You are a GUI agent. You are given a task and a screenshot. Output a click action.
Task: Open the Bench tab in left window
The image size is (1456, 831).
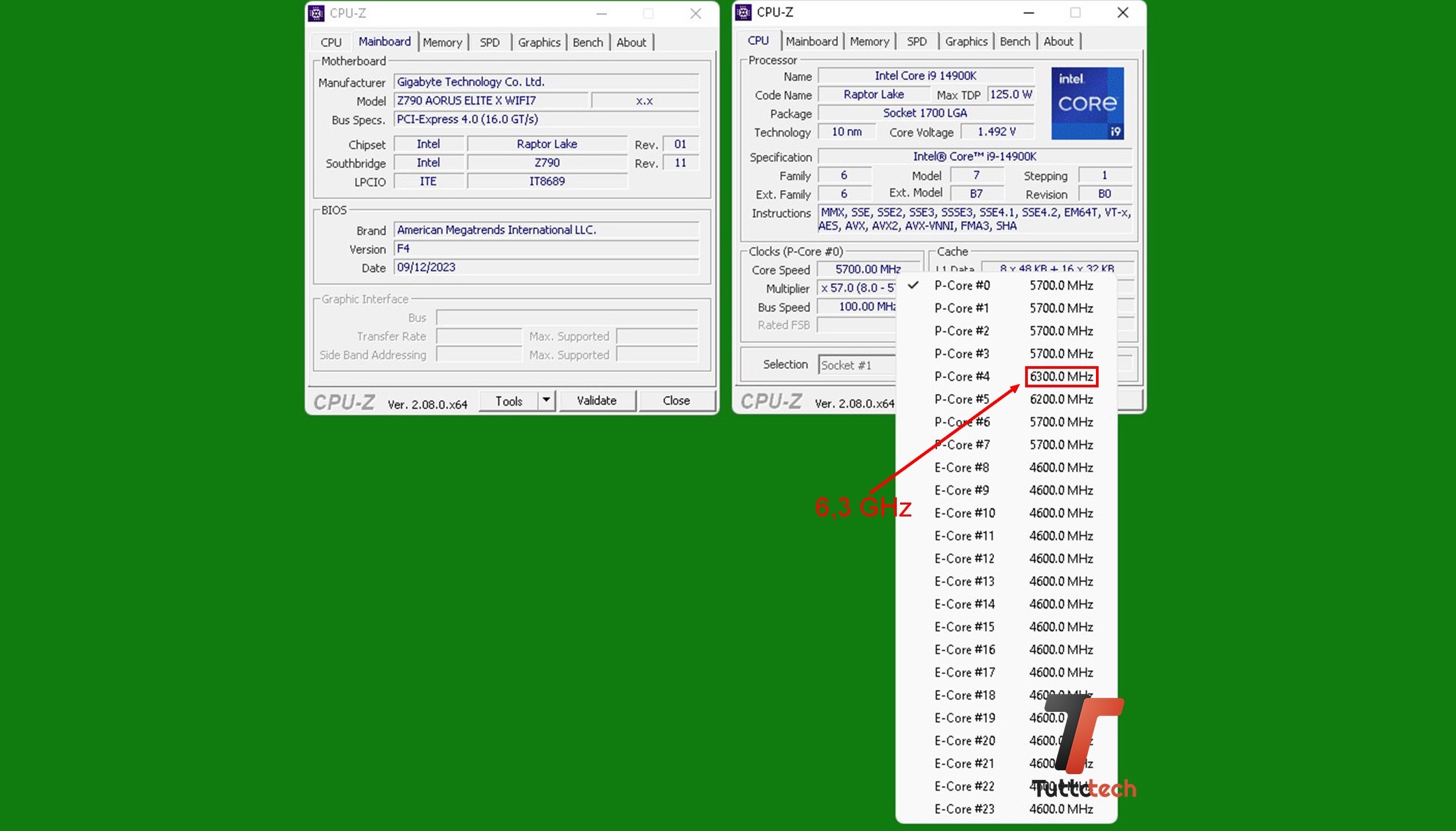(x=588, y=42)
